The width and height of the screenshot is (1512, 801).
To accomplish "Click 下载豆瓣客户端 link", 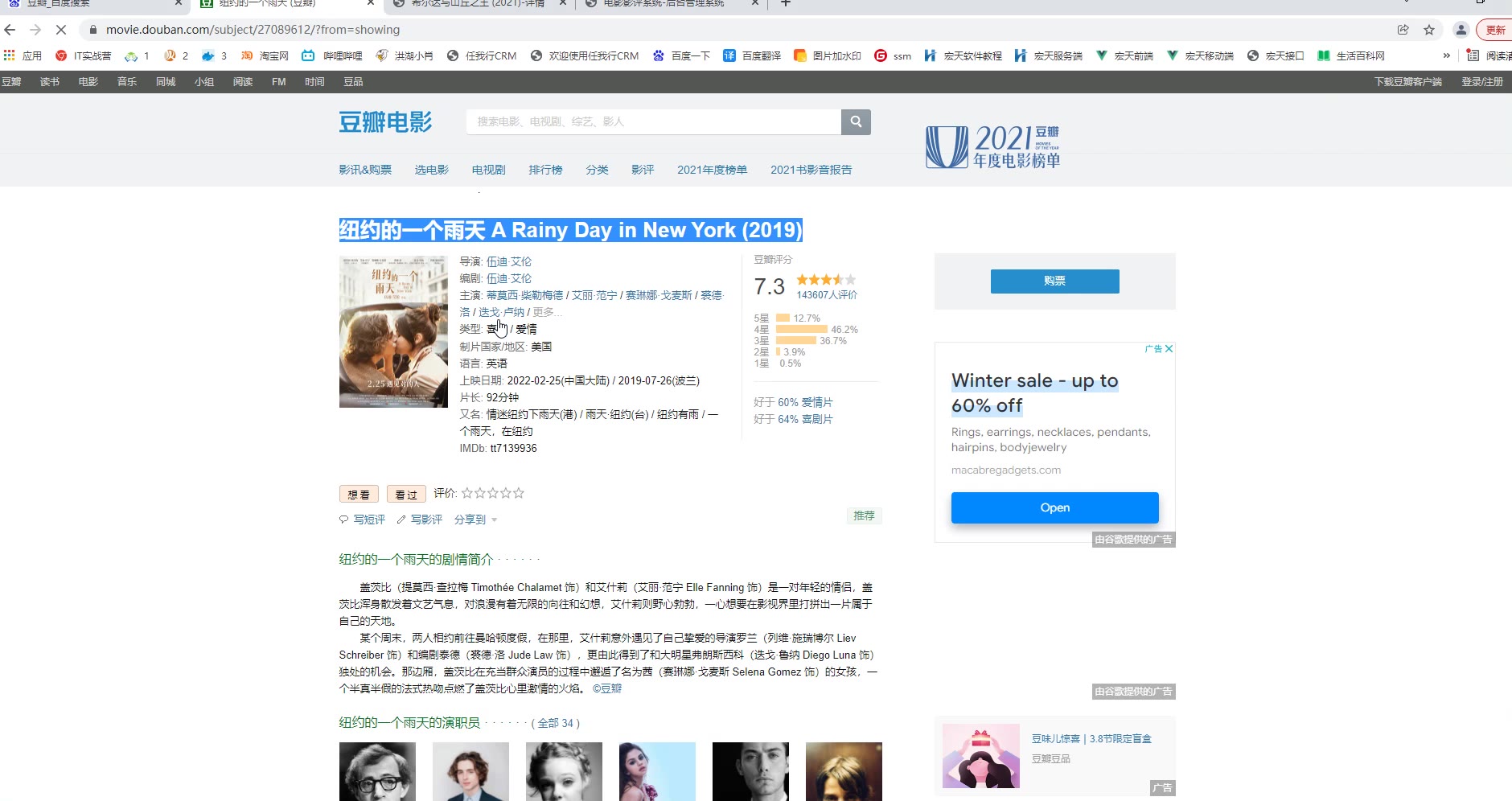I will [1407, 82].
